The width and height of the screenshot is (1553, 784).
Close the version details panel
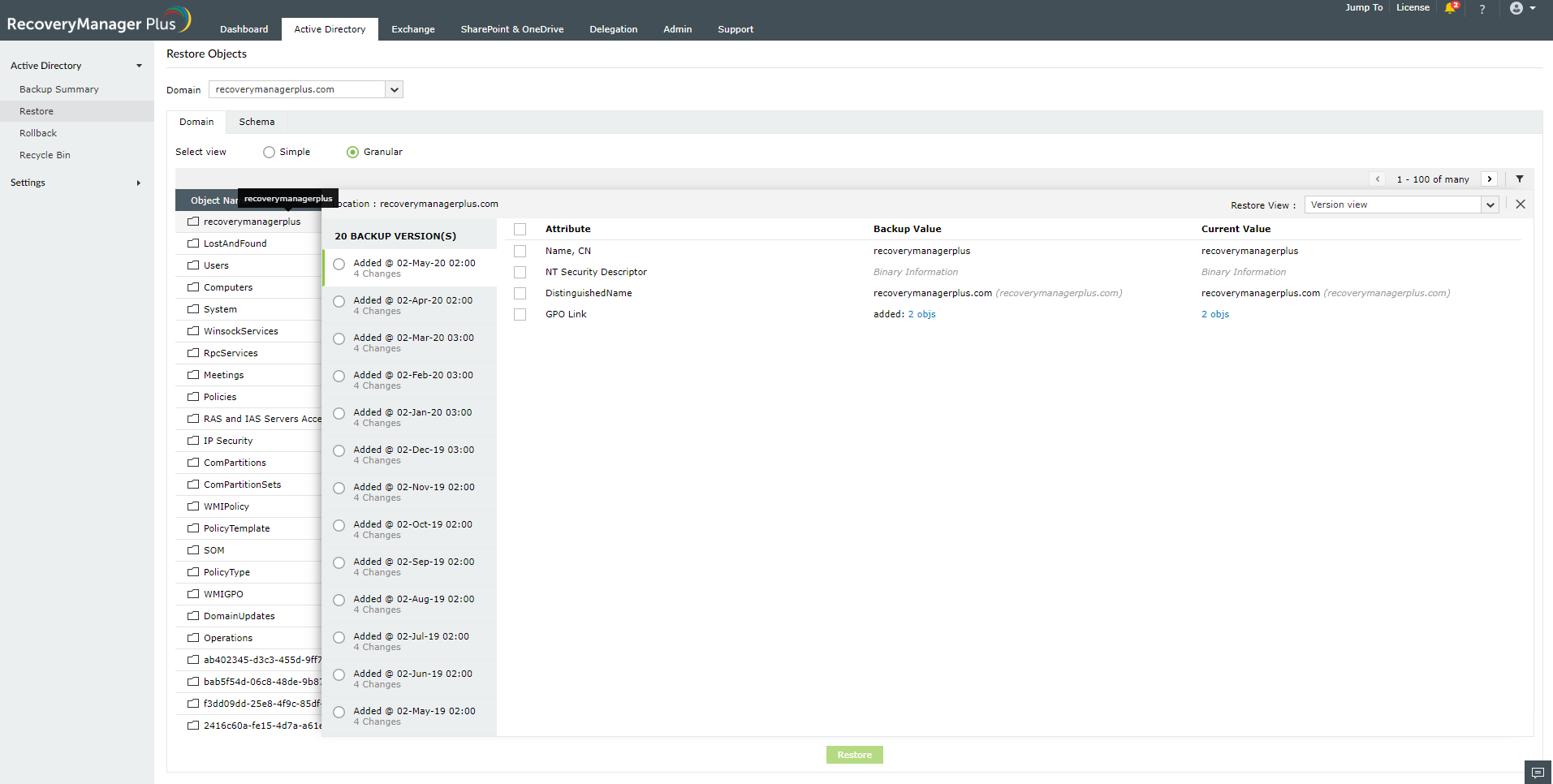(1521, 205)
